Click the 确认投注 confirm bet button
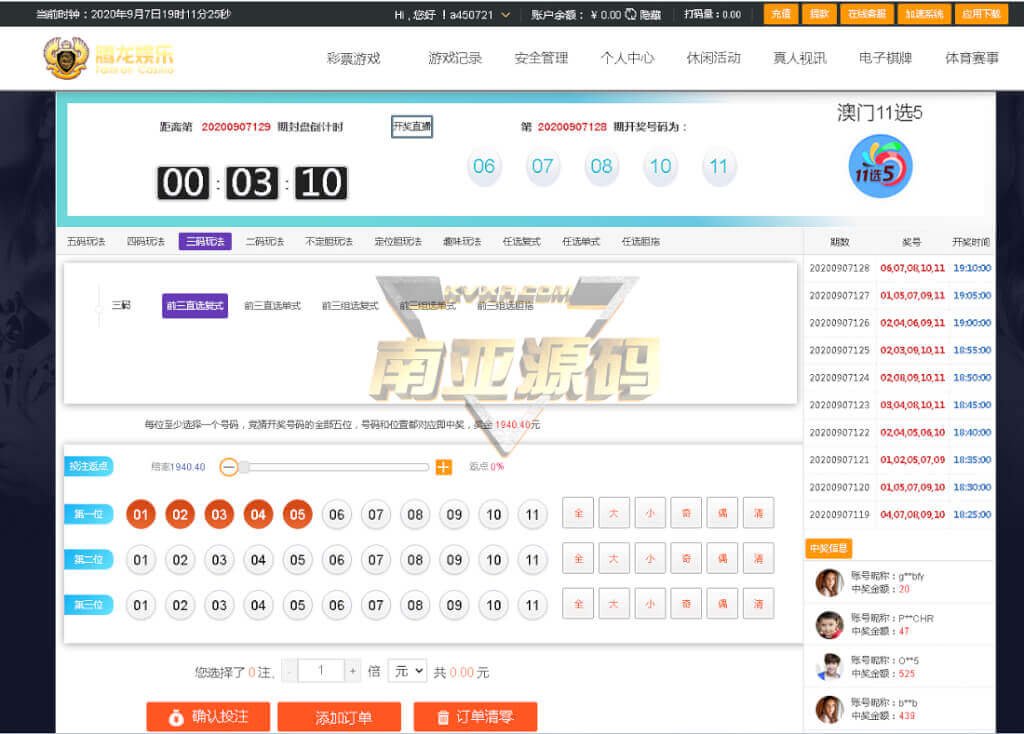 208,717
